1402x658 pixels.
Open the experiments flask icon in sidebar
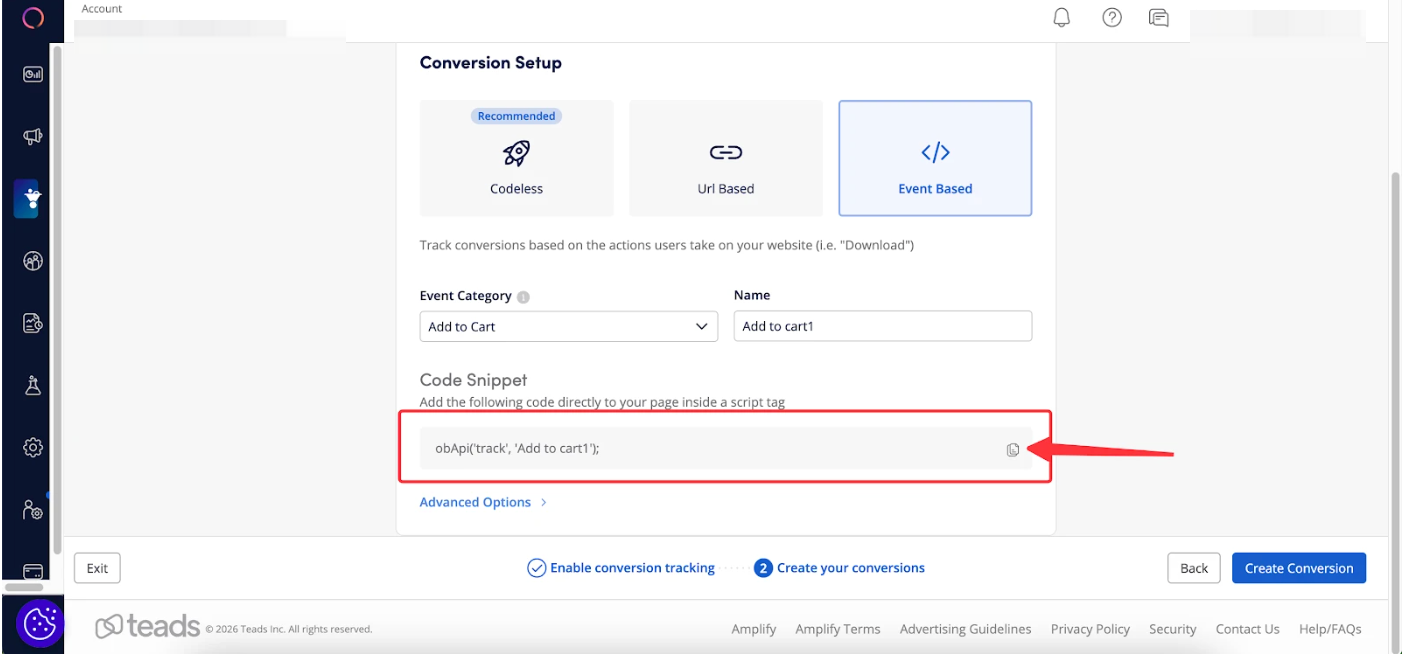(x=33, y=385)
